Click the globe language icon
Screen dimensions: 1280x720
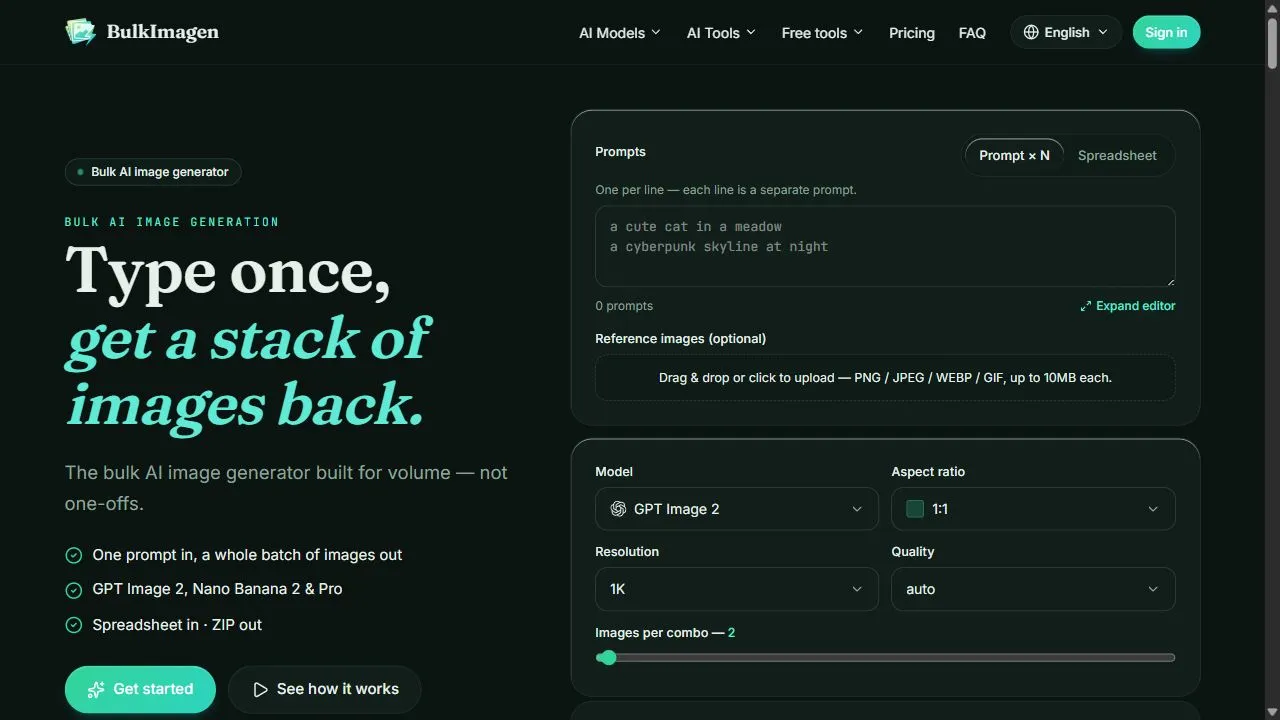click(x=1031, y=33)
